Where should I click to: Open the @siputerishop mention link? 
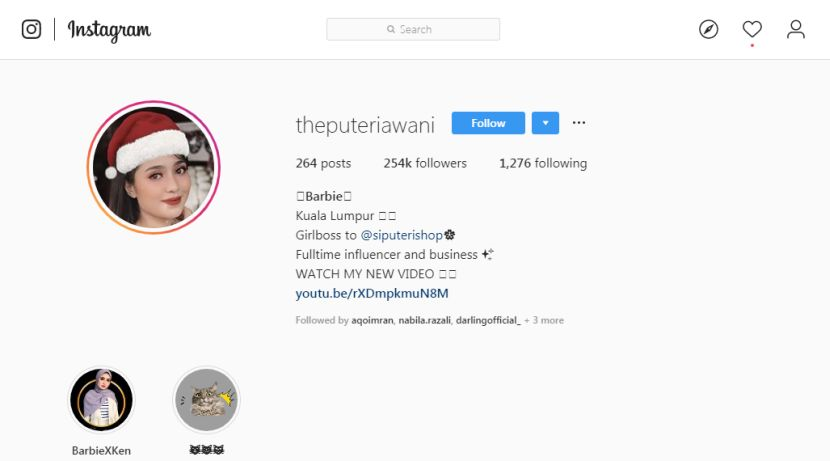(x=401, y=235)
